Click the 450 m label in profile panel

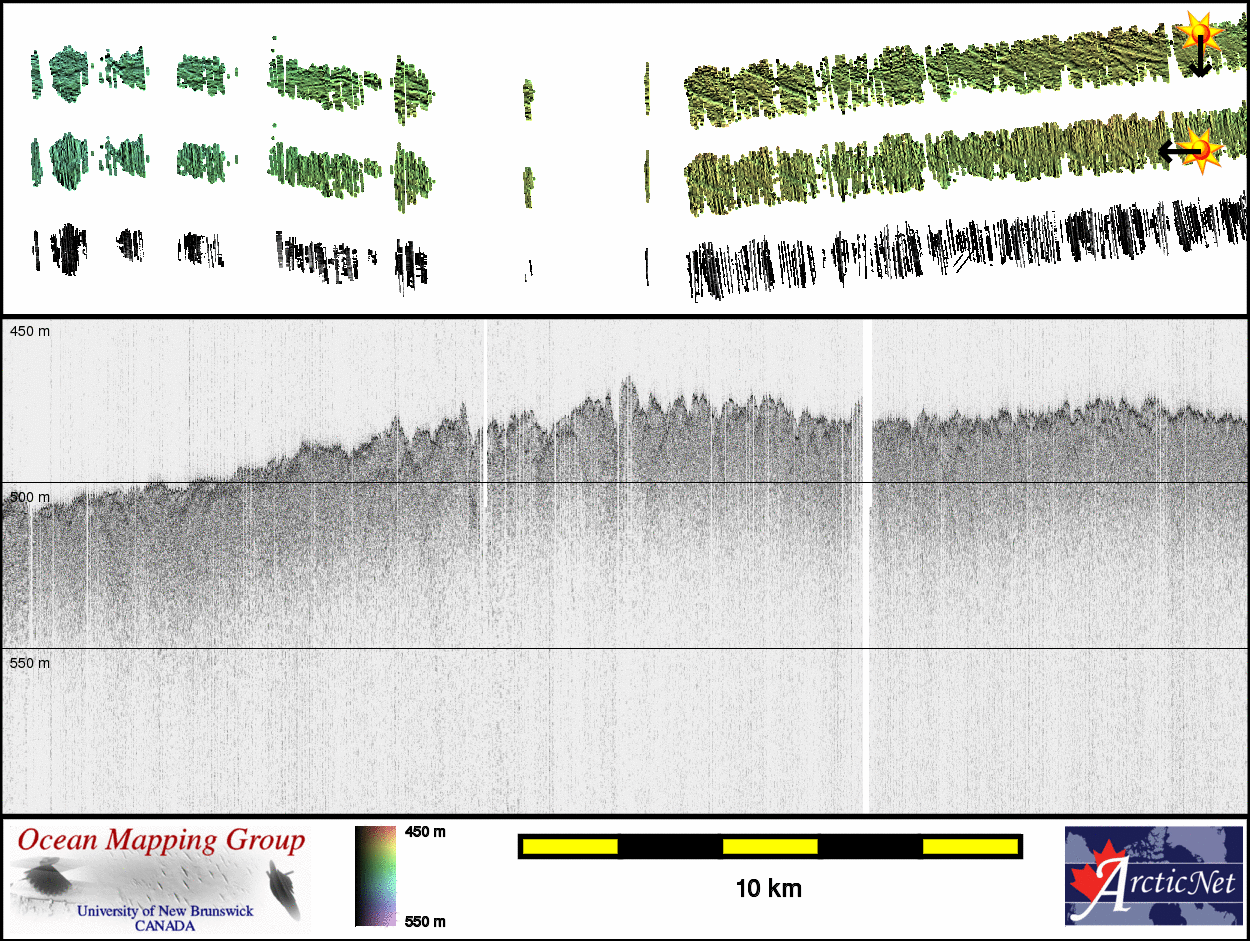pyautogui.click(x=29, y=332)
